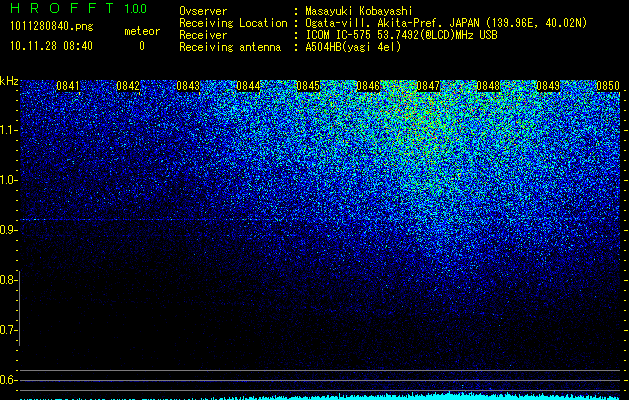Click the 0841 time marker
This screenshot has height=400, width=629.
point(68,86)
